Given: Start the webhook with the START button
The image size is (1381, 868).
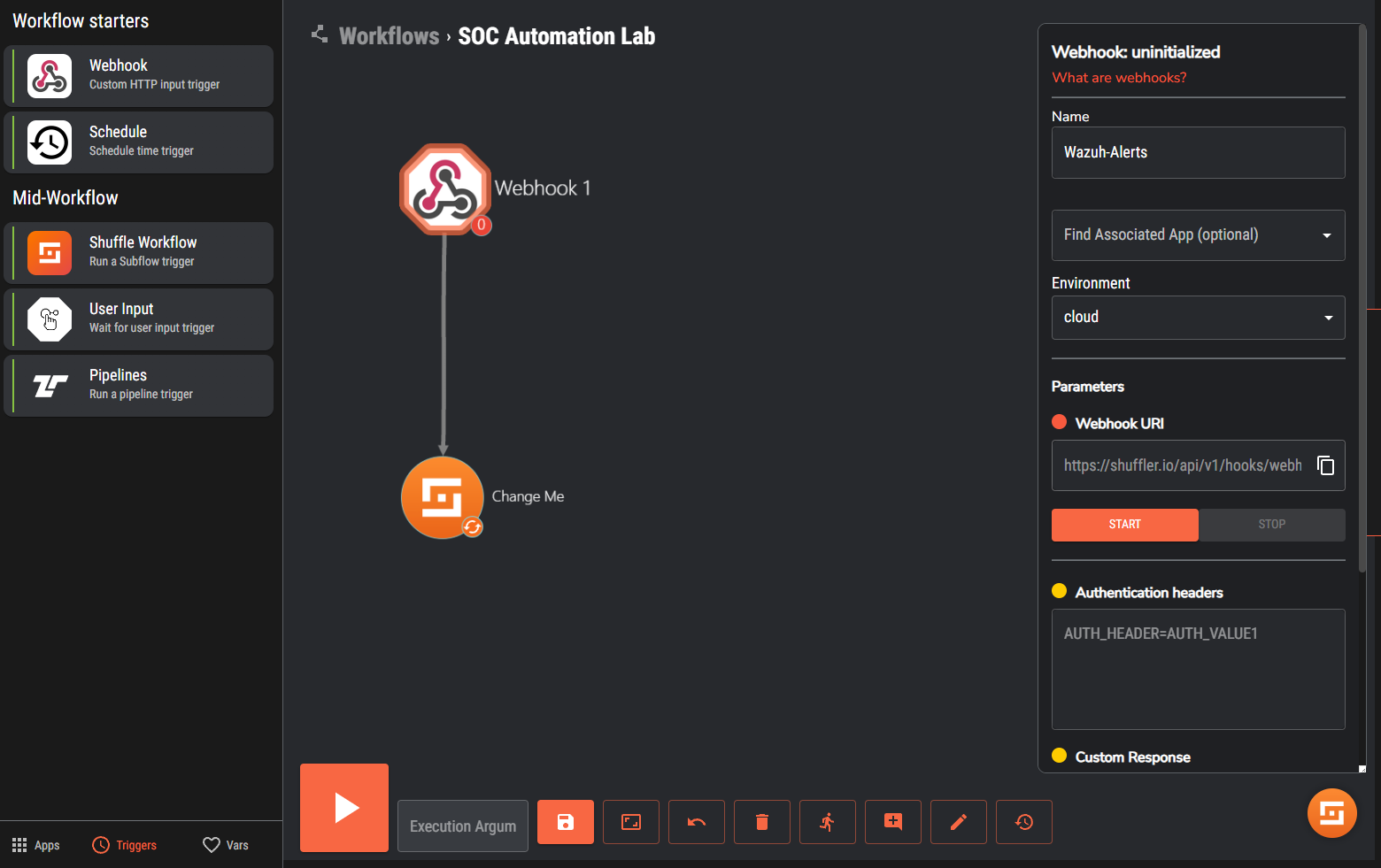Looking at the screenshot, I should pyautogui.click(x=1125, y=525).
